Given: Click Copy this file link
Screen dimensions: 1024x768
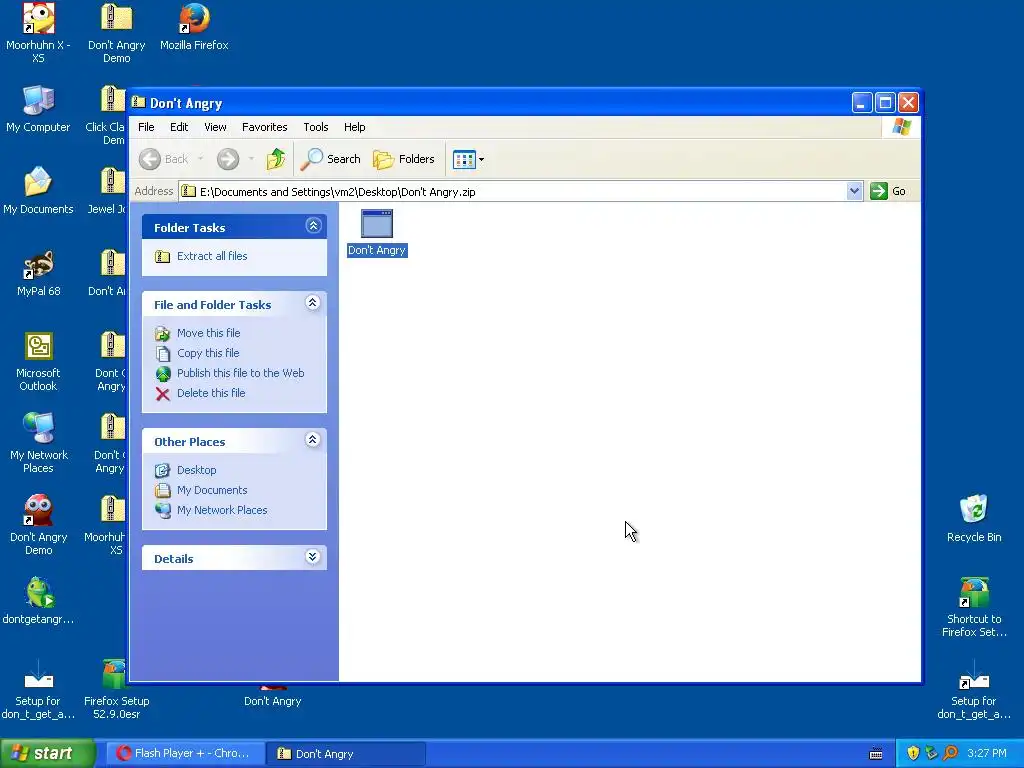Looking at the screenshot, I should pos(208,353).
